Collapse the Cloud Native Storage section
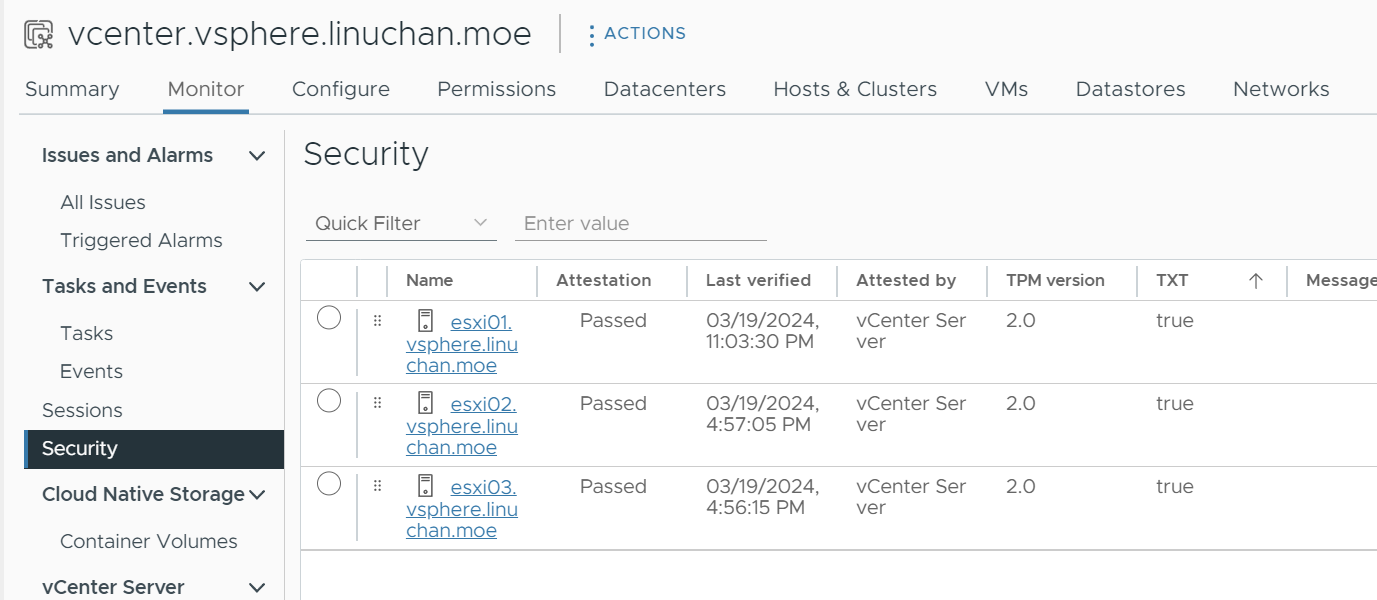Viewport: 1377px width, 600px height. (x=257, y=495)
